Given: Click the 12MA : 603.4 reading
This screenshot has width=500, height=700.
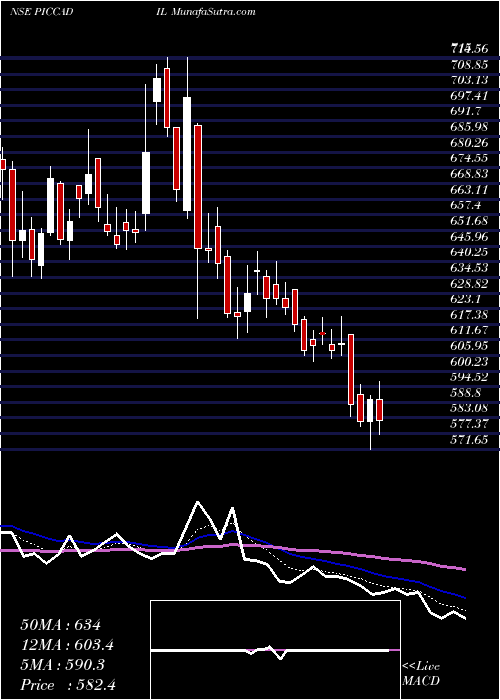Looking at the screenshot, I should (67, 645).
